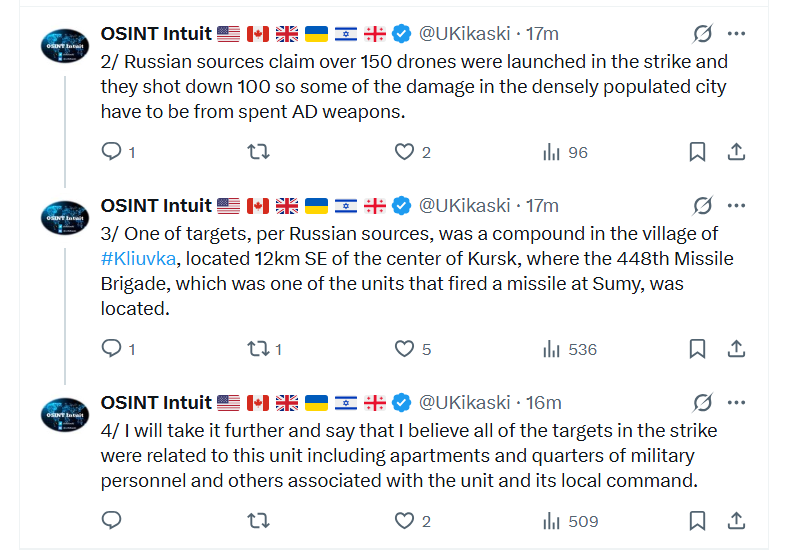Reply to the 2/ drones tweet
This screenshot has height=550, width=785.
111,151
